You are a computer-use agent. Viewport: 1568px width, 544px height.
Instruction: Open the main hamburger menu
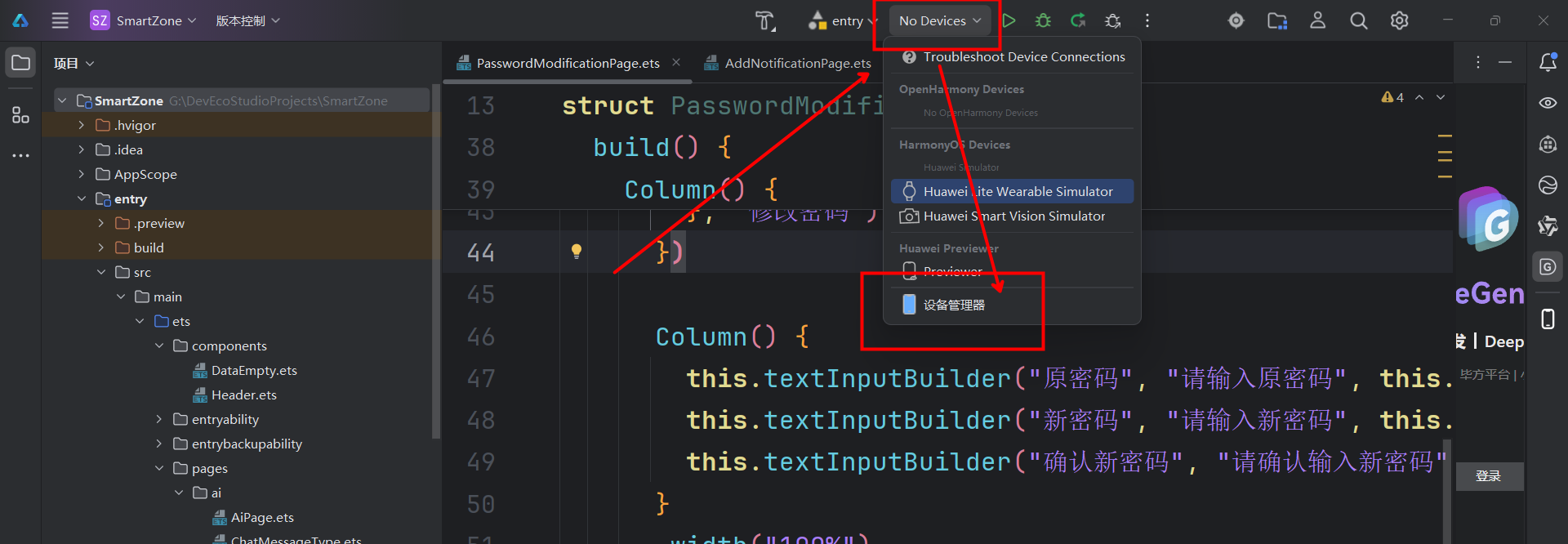coord(60,20)
